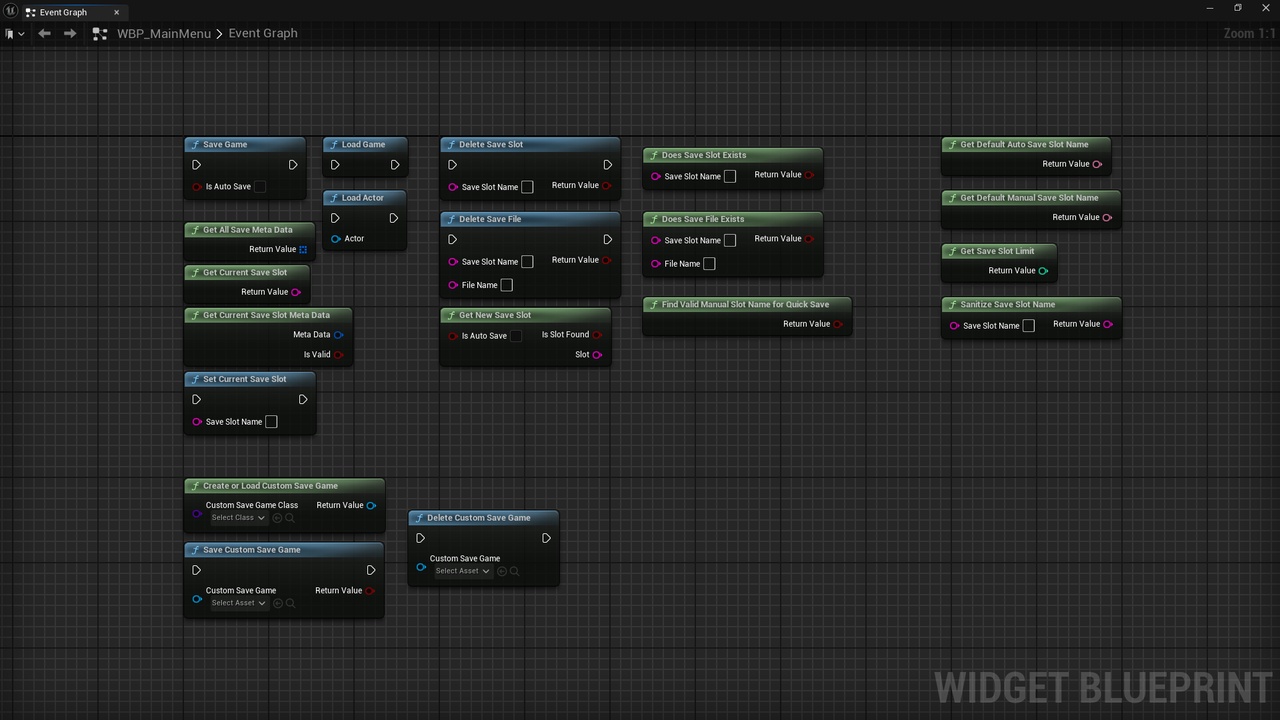Screen dimensions: 1280x720
Task: Open Select Class dropdown on Create or Load node
Action: pos(237,518)
